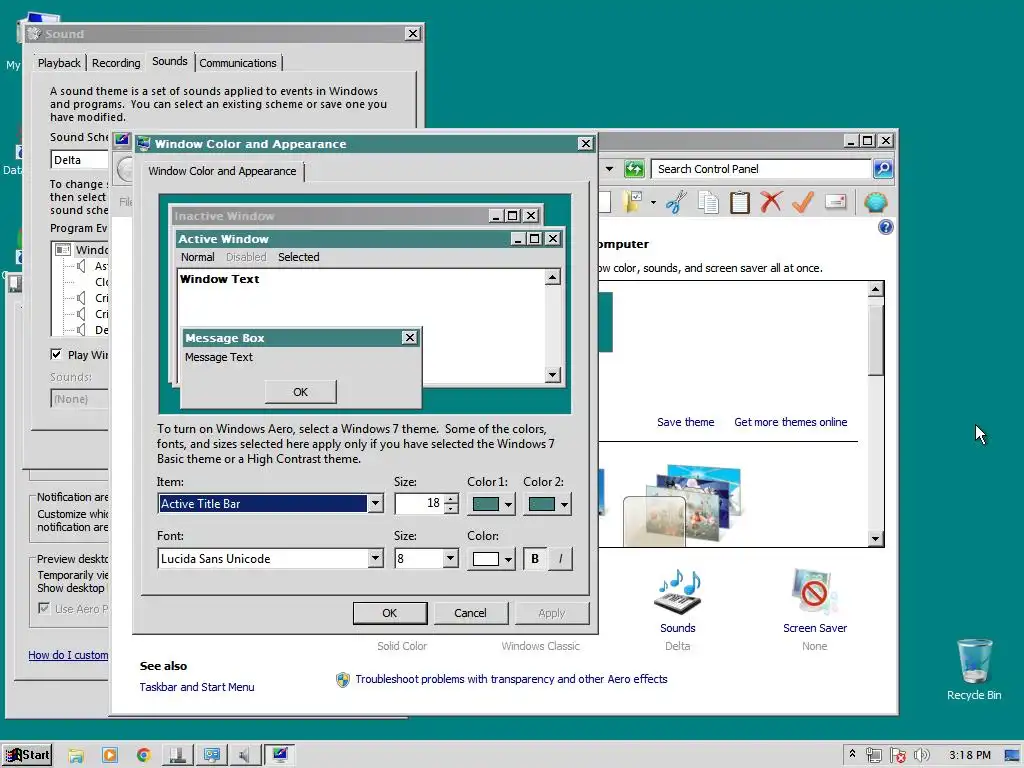Click the teal shell icon in toolbar
This screenshot has width=1024, height=768.
(875, 202)
